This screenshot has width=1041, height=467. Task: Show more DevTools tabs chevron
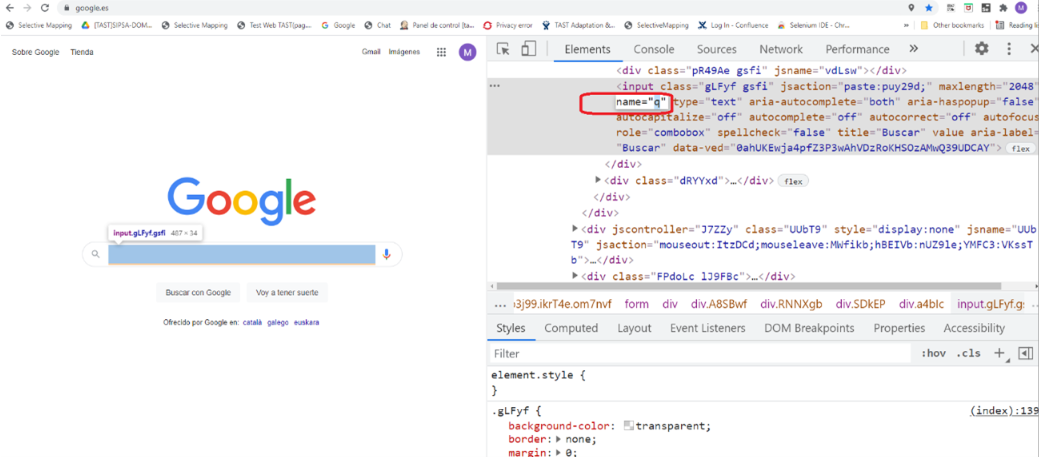[x=913, y=49]
